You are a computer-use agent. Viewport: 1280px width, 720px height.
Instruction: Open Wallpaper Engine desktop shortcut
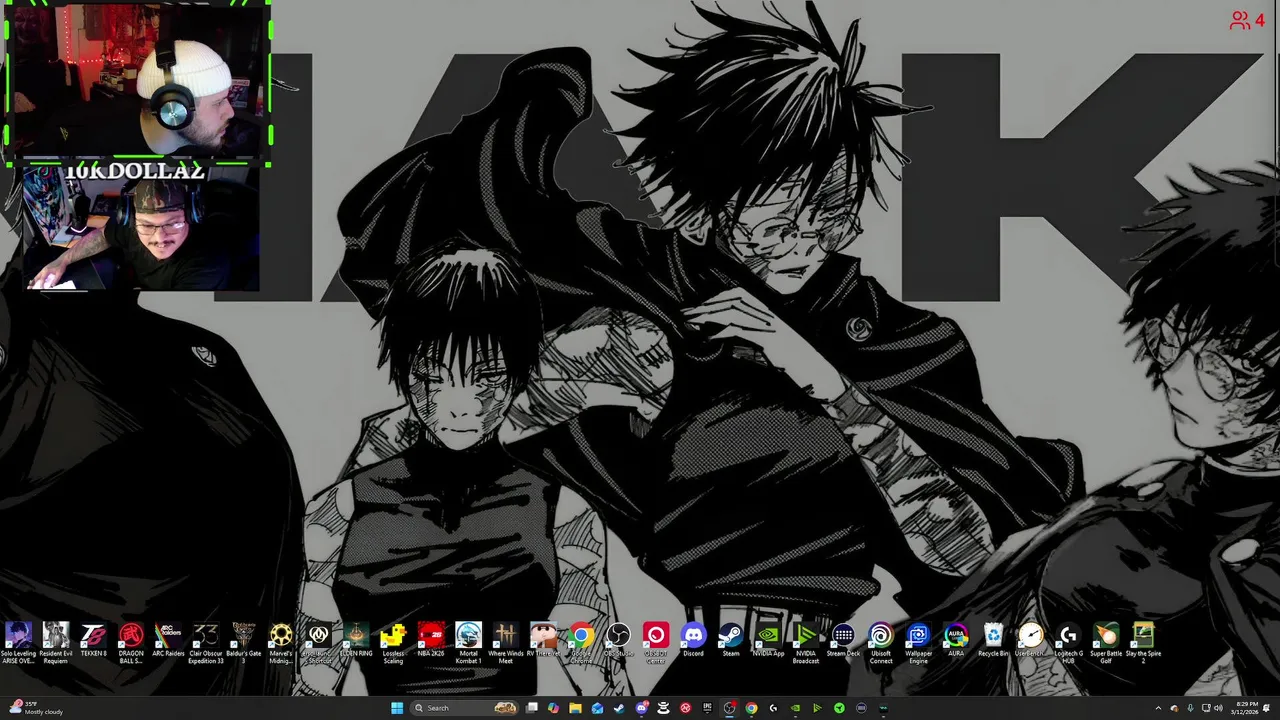tap(918, 642)
